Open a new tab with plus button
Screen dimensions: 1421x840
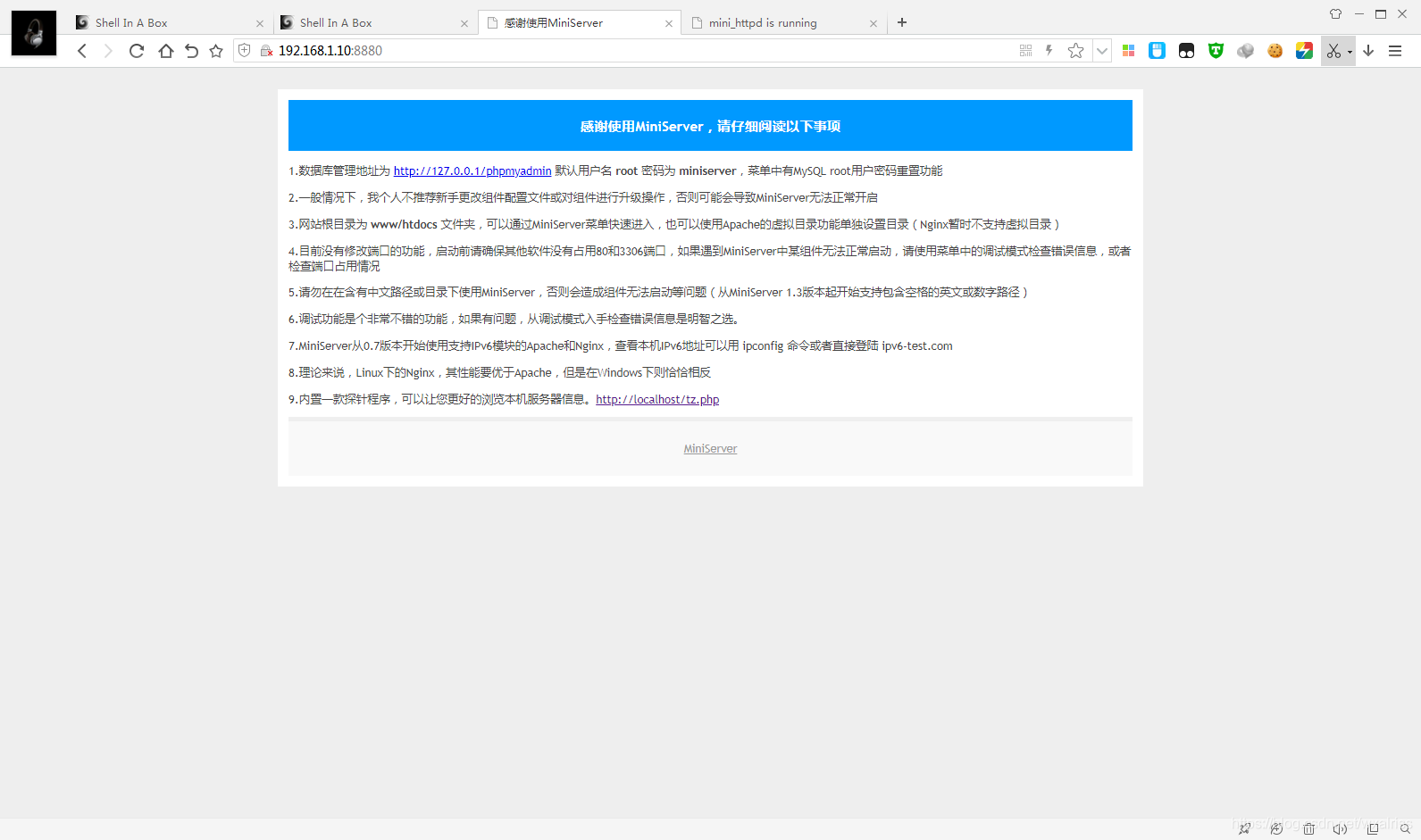pos(902,22)
